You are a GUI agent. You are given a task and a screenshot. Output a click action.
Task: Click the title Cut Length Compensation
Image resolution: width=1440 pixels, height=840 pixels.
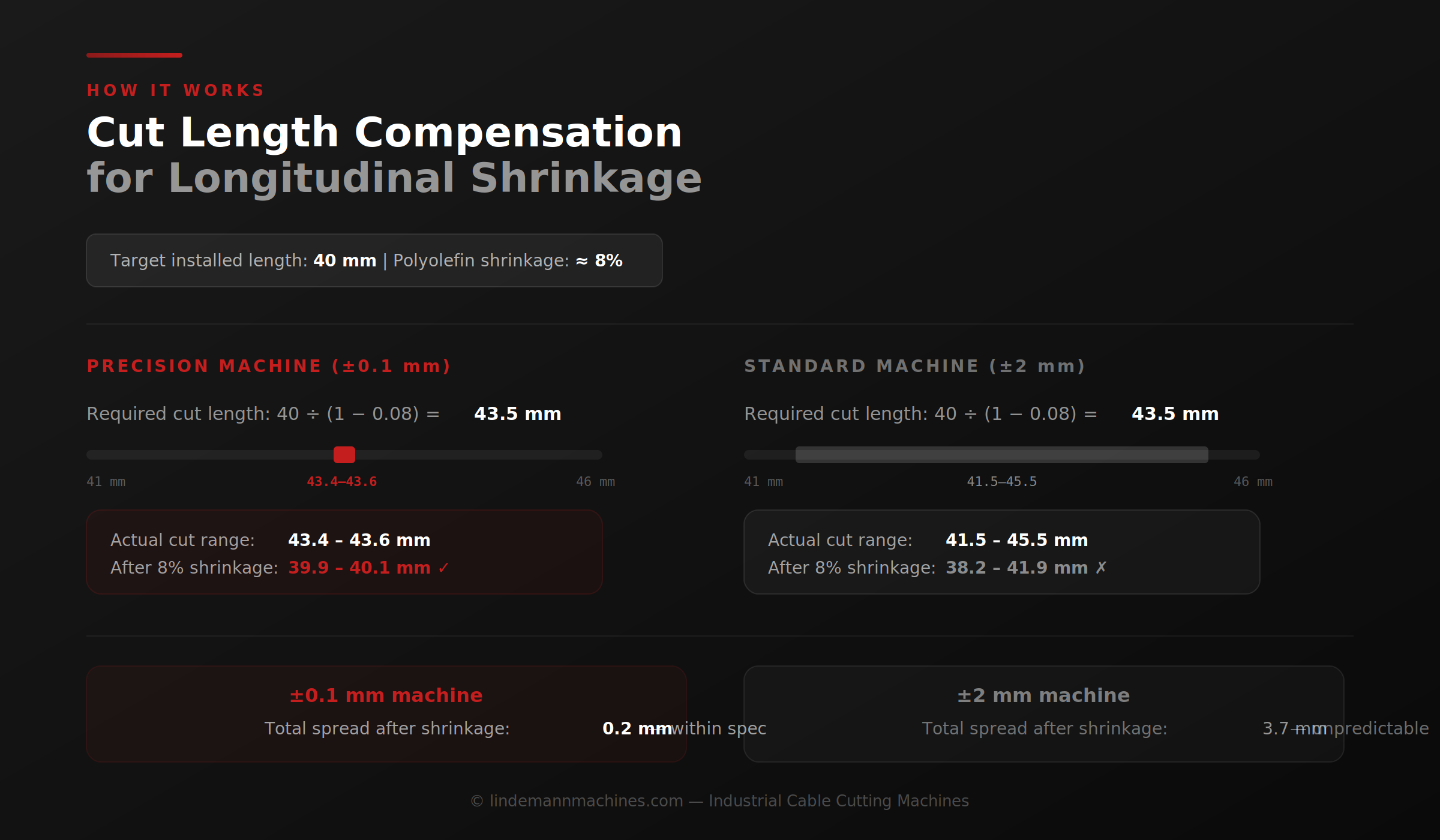pyautogui.click(x=384, y=131)
